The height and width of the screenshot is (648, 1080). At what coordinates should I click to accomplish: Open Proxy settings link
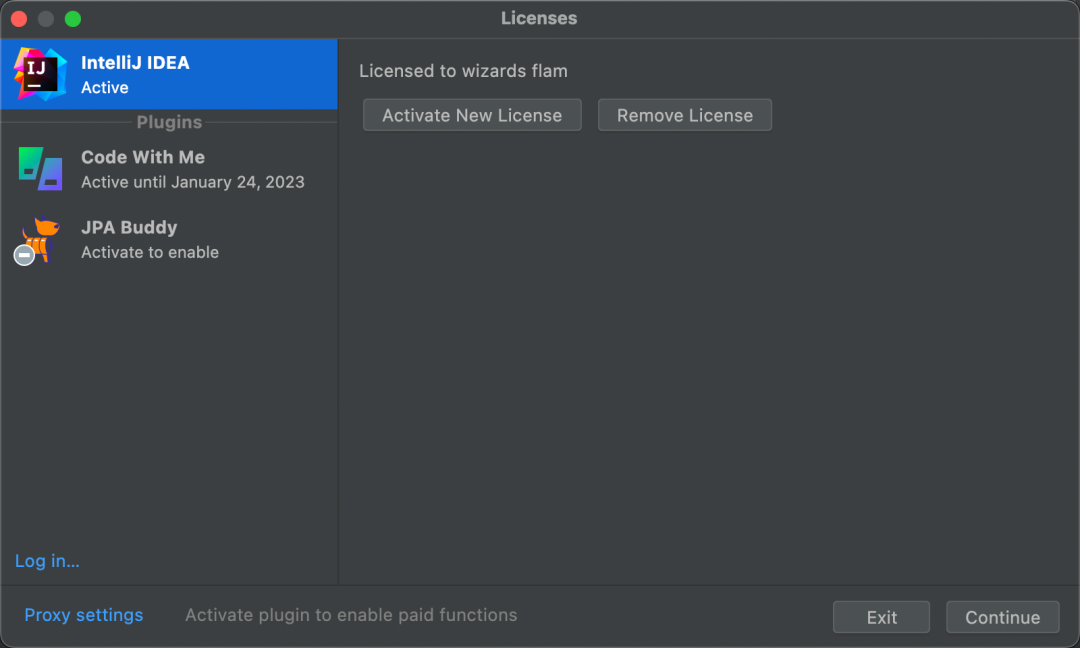83,615
